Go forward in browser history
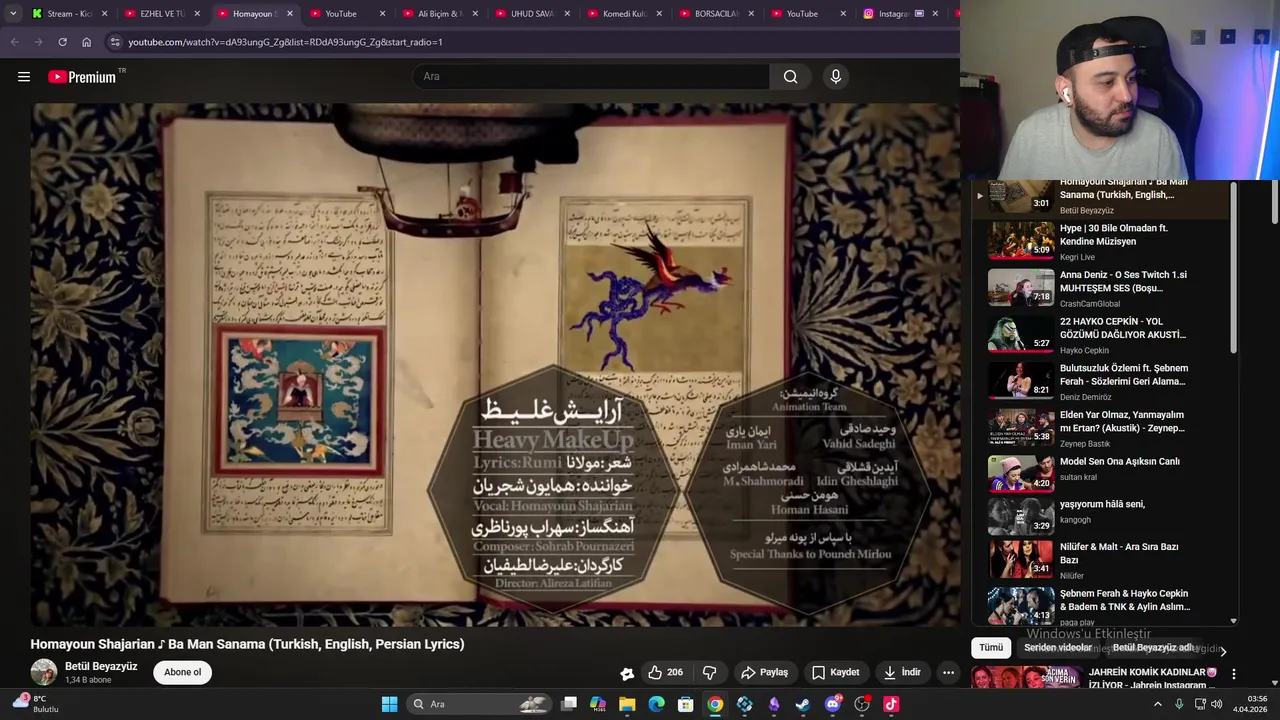 tap(38, 42)
